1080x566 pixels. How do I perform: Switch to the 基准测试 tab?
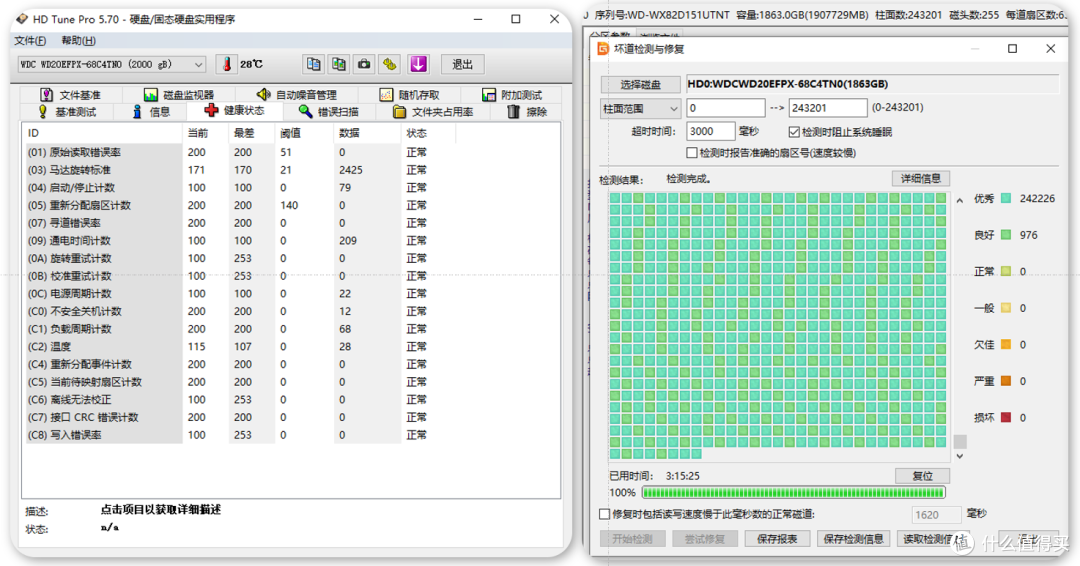[x=67, y=112]
